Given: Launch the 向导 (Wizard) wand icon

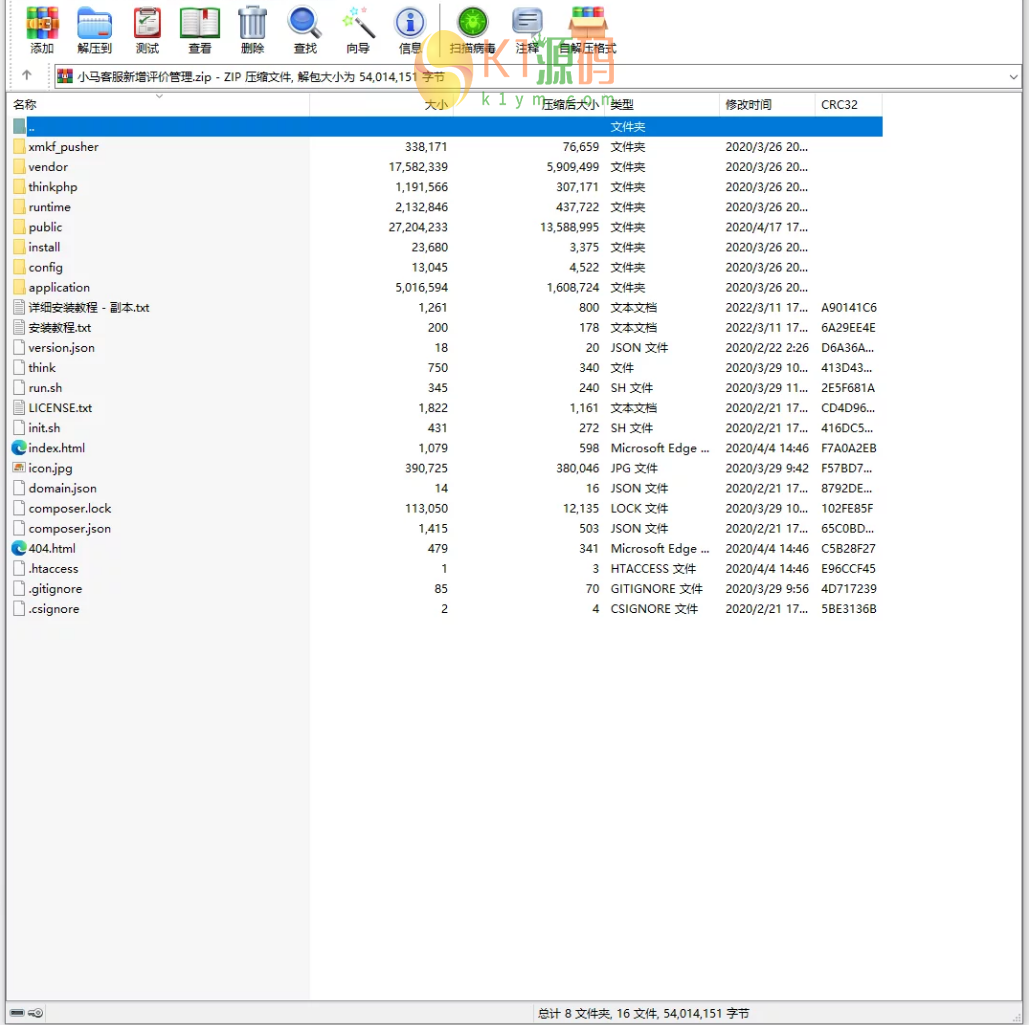Looking at the screenshot, I should pyautogui.click(x=357, y=30).
